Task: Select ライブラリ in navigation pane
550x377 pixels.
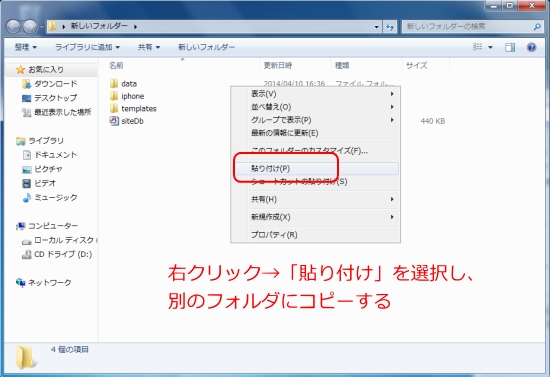Action: tap(46, 141)
